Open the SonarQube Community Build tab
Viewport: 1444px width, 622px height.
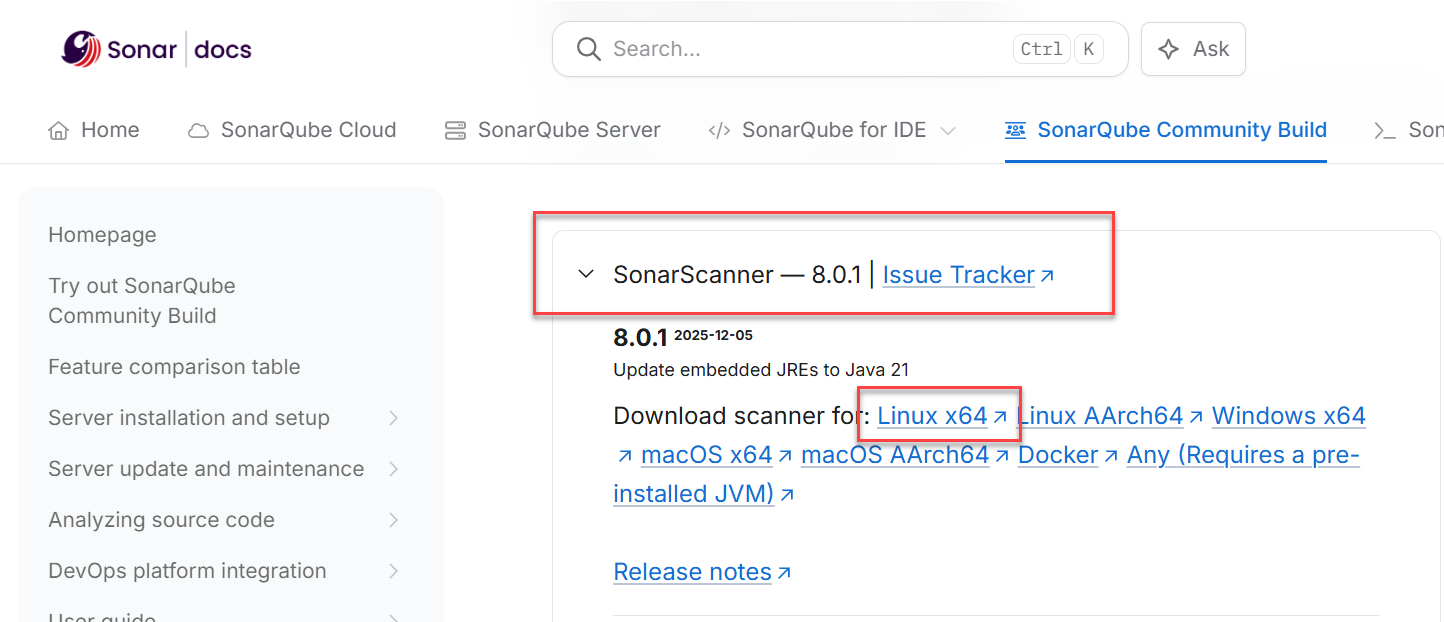(x=1181, y=130)
